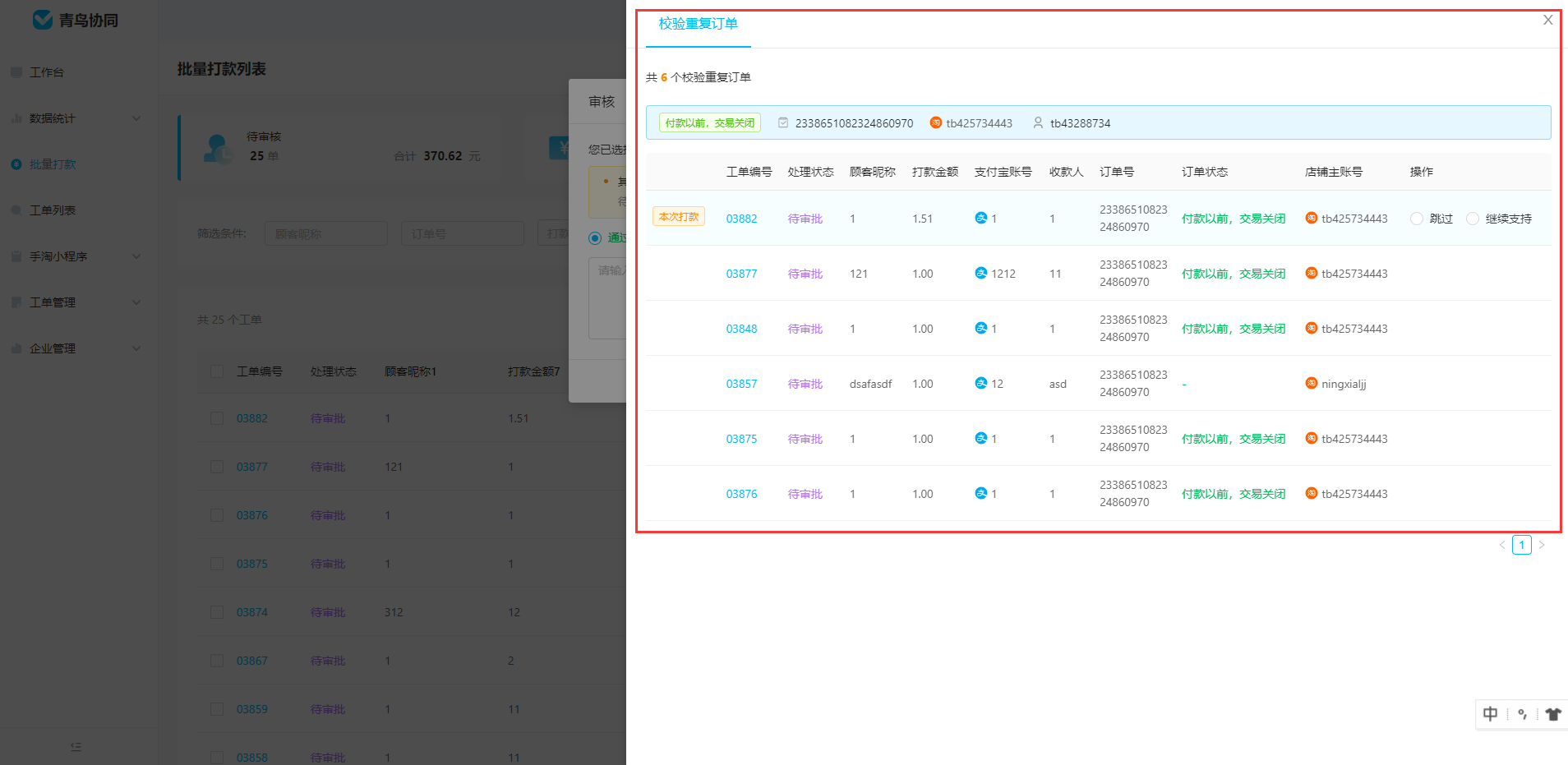Open background list link 03874
The image size is (1568, 765).
[x=252, y=612]
